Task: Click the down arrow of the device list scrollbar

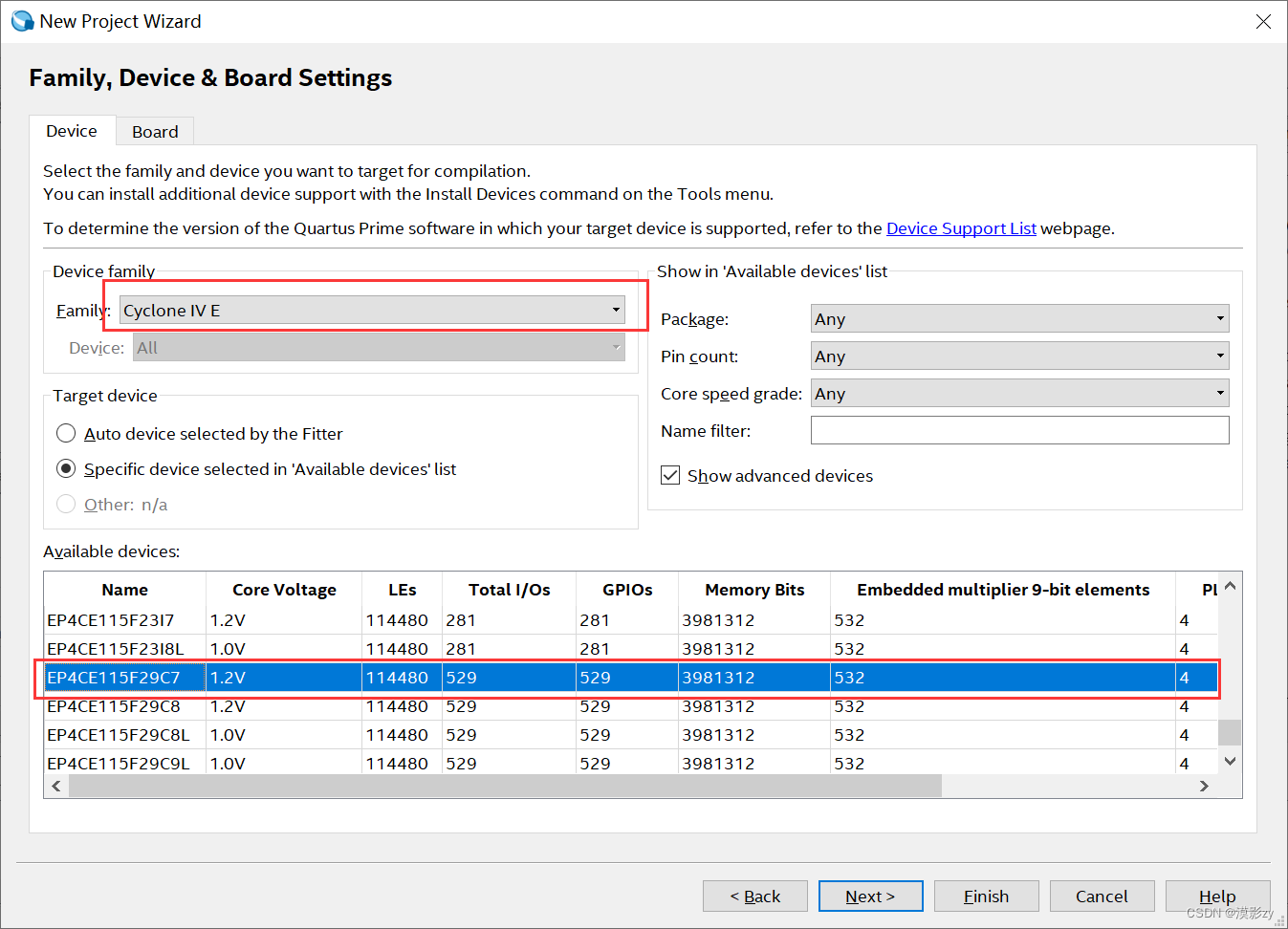Action: click(1231, 762)
